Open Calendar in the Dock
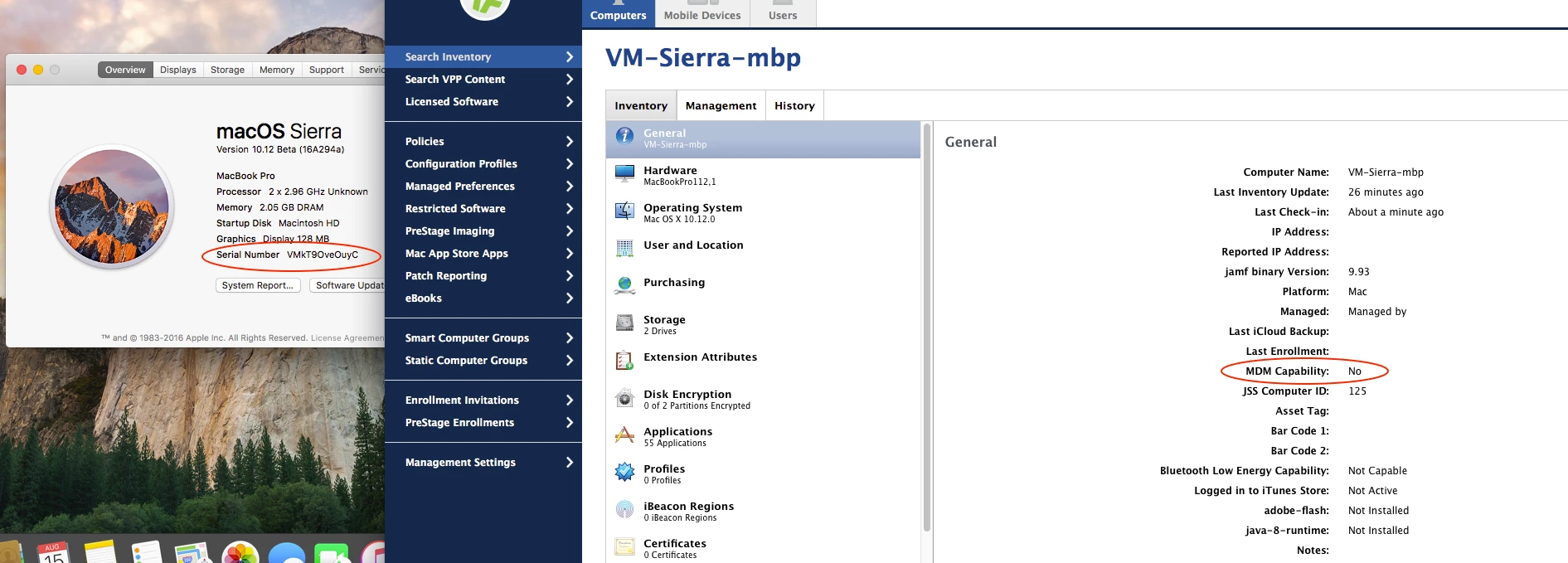Screen dimensions: 1568x563 click(53, 554)
